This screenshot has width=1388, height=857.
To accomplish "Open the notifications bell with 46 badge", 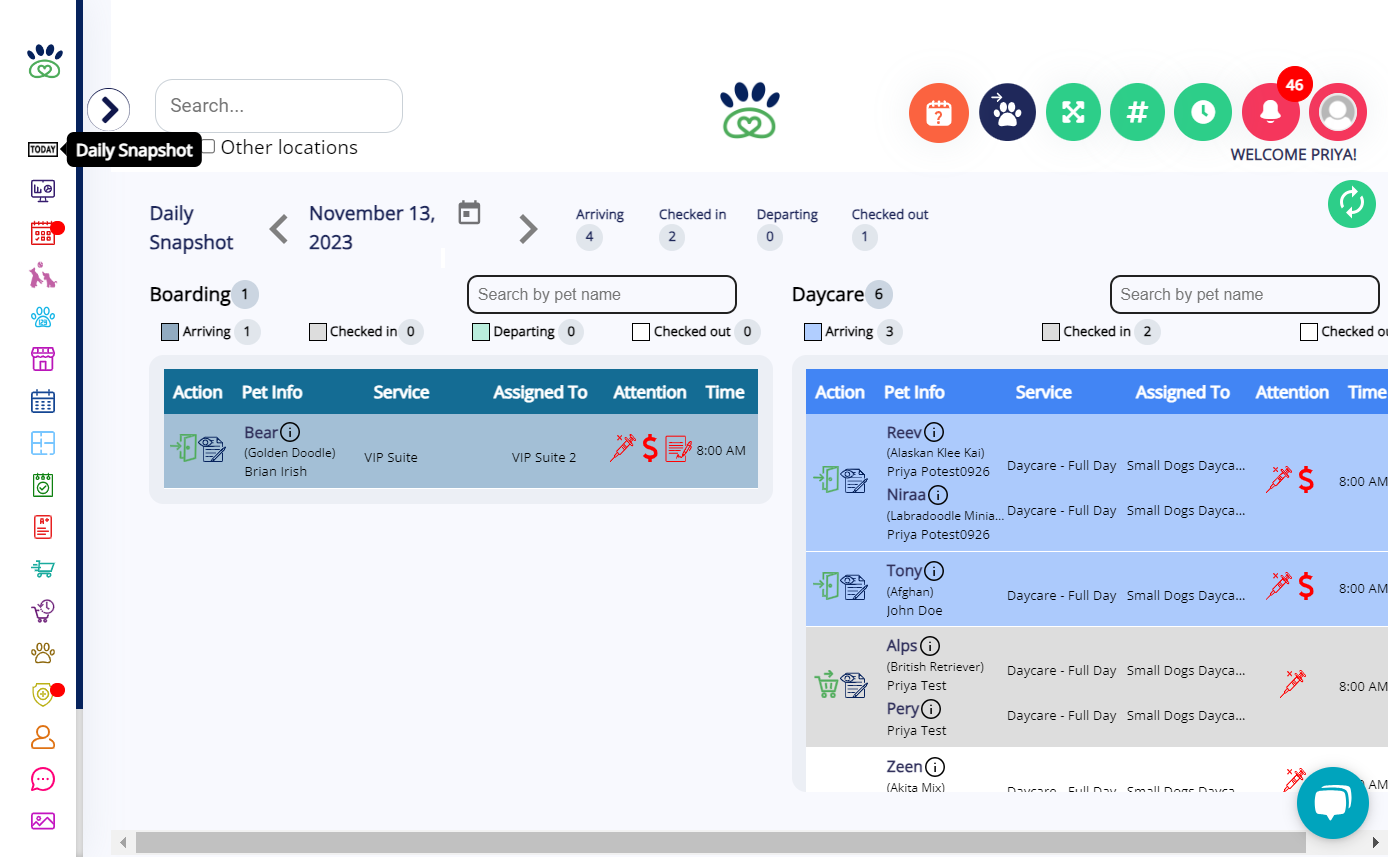I will [1271, 112].
